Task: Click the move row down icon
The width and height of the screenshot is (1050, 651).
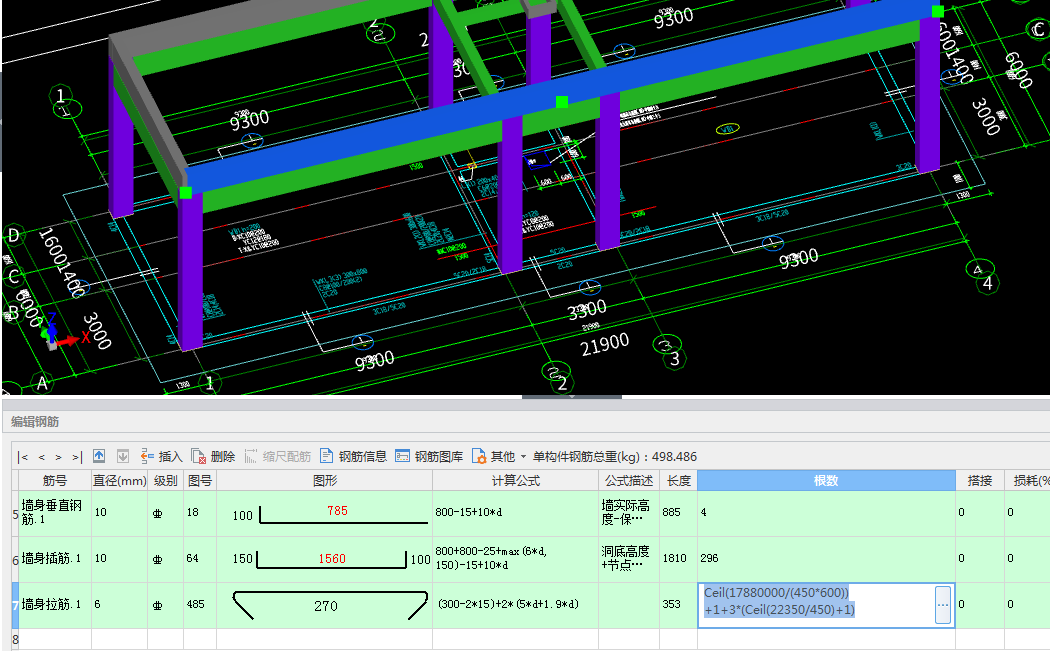Action: tap(123, 456)
